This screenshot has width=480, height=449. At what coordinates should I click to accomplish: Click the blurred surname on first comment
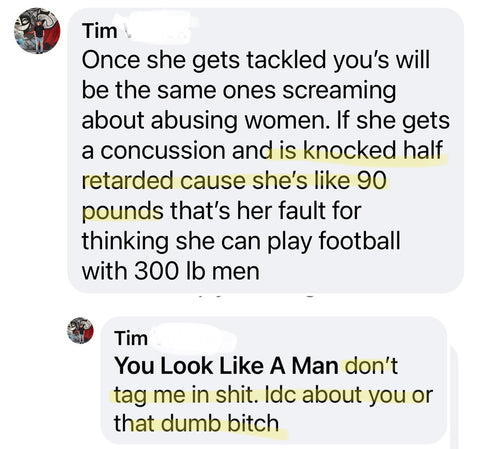(x=157, y=28)
